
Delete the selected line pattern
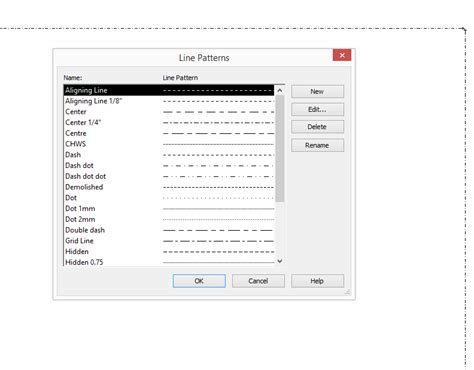317,127
